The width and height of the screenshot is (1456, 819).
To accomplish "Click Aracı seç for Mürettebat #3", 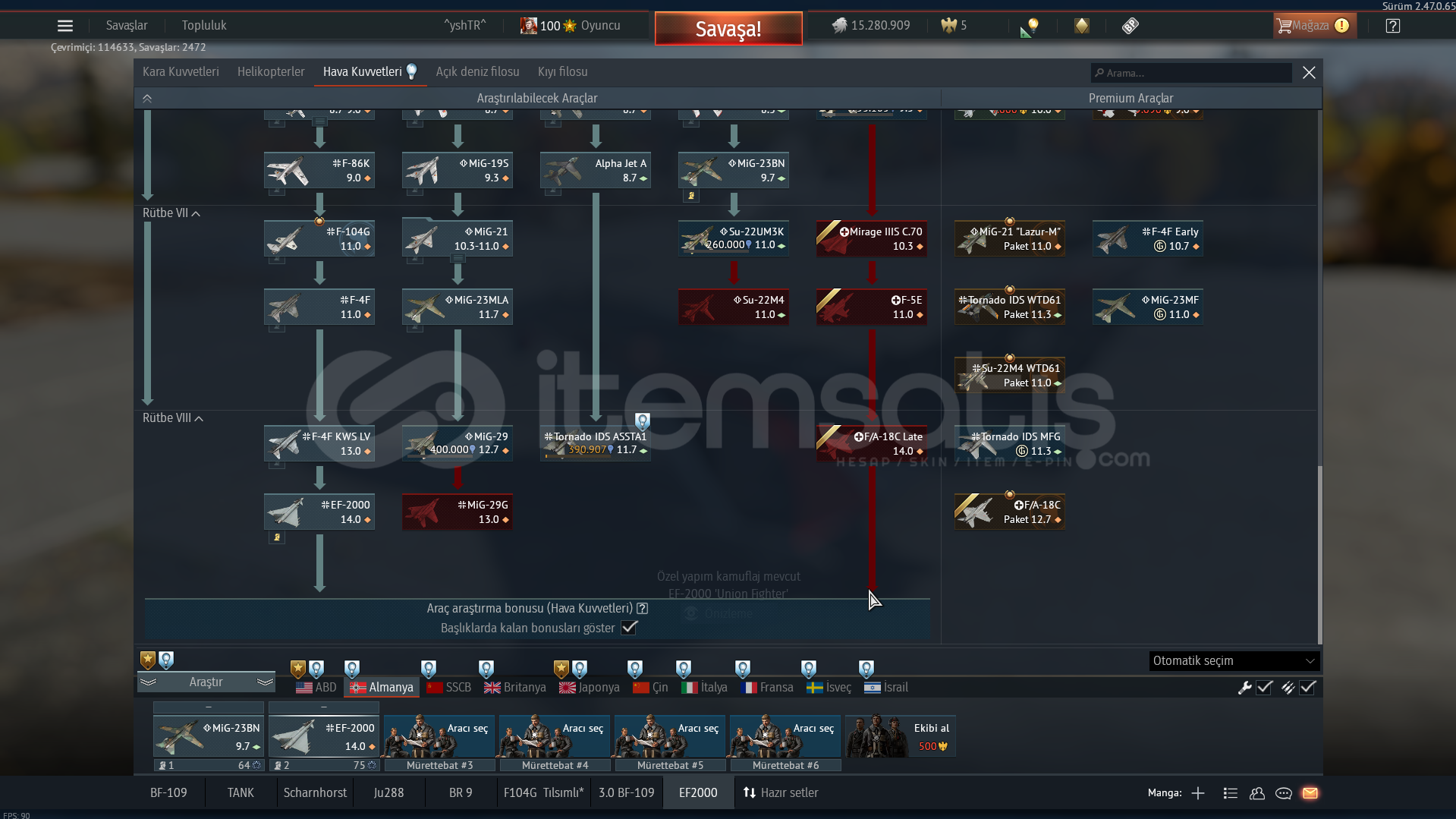I will (439, 736).
